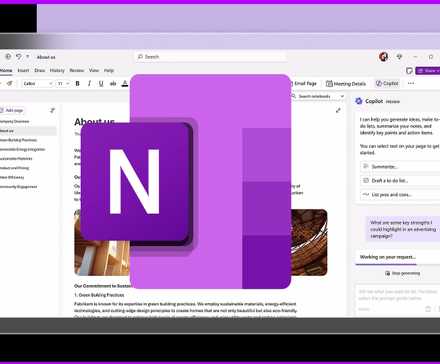Image resolution: width=440 pixels, height=364 pixels.
Task: Select the Sustainable Materials page
Action: 16,159
